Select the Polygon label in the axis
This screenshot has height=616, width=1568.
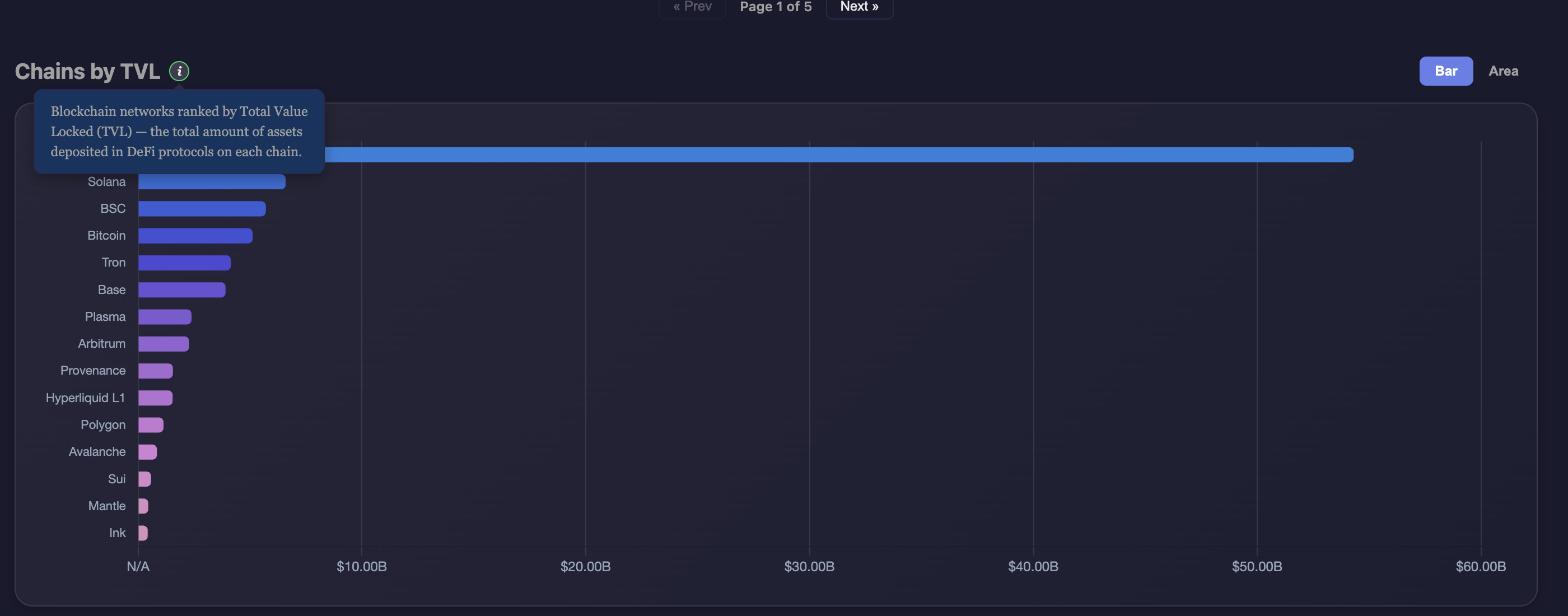click(x=102, y=424)
